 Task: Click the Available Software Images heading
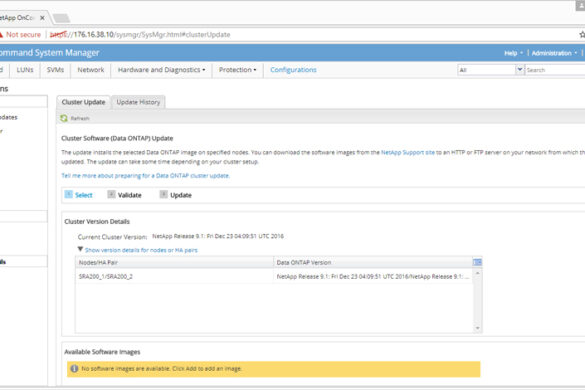(x=102, y=352)
